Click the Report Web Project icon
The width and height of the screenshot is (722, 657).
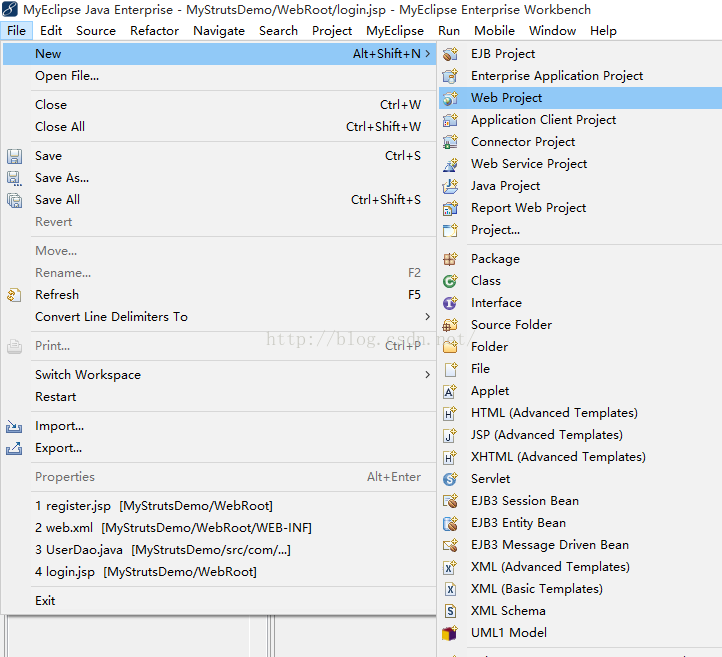pos(450,208)
